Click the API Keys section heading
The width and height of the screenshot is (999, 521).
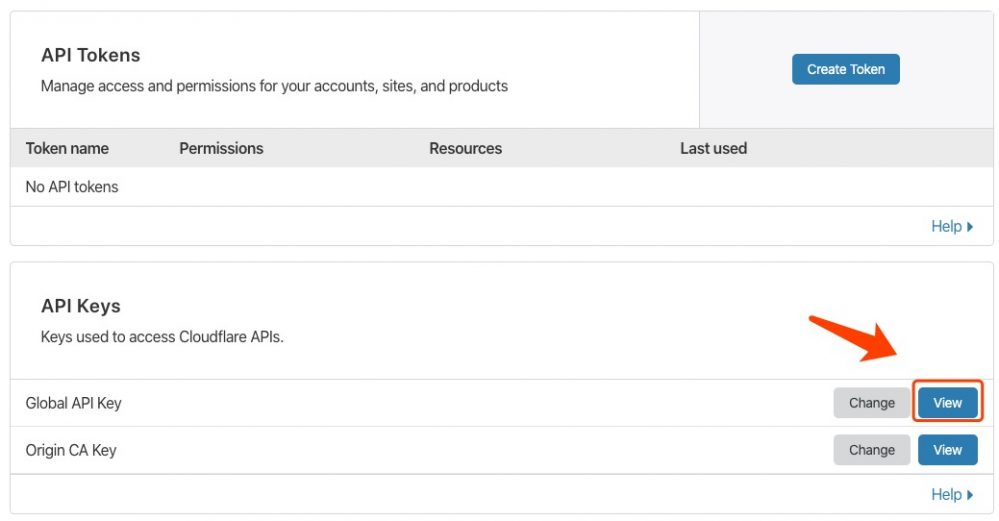click(x=80, y=306)
